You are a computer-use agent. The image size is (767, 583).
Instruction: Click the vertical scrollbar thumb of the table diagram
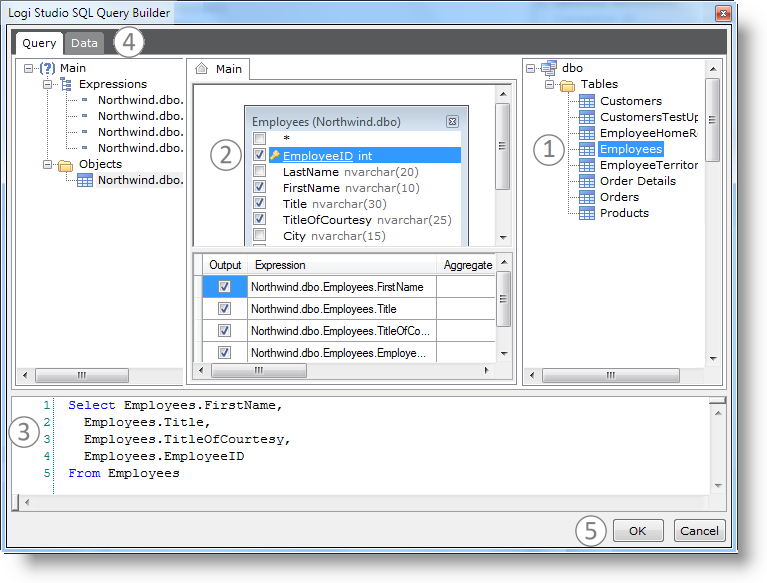pyautogui.click(x=502, y=146)
